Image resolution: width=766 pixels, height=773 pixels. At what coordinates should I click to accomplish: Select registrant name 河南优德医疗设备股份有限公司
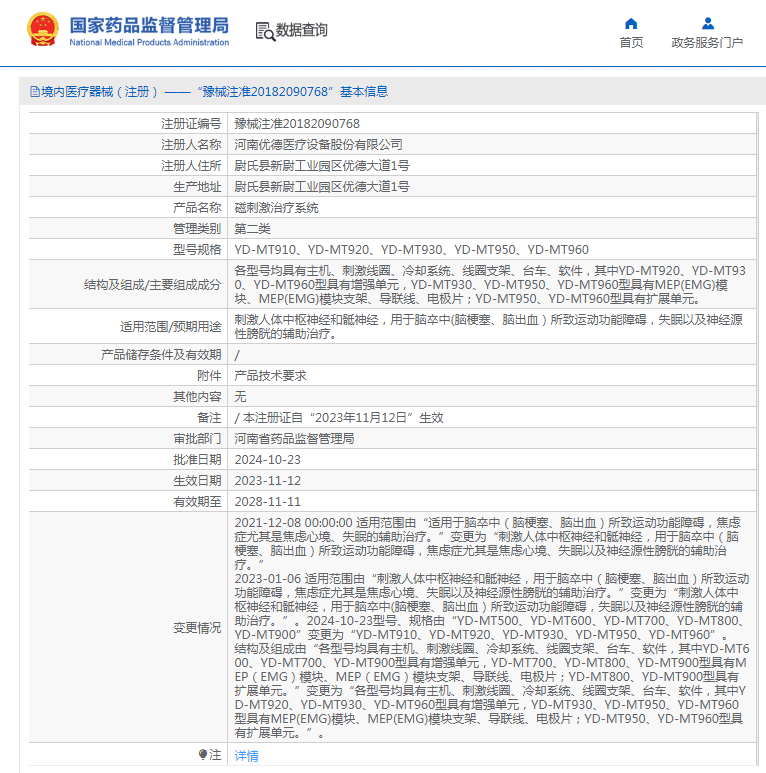coord(318,144)
